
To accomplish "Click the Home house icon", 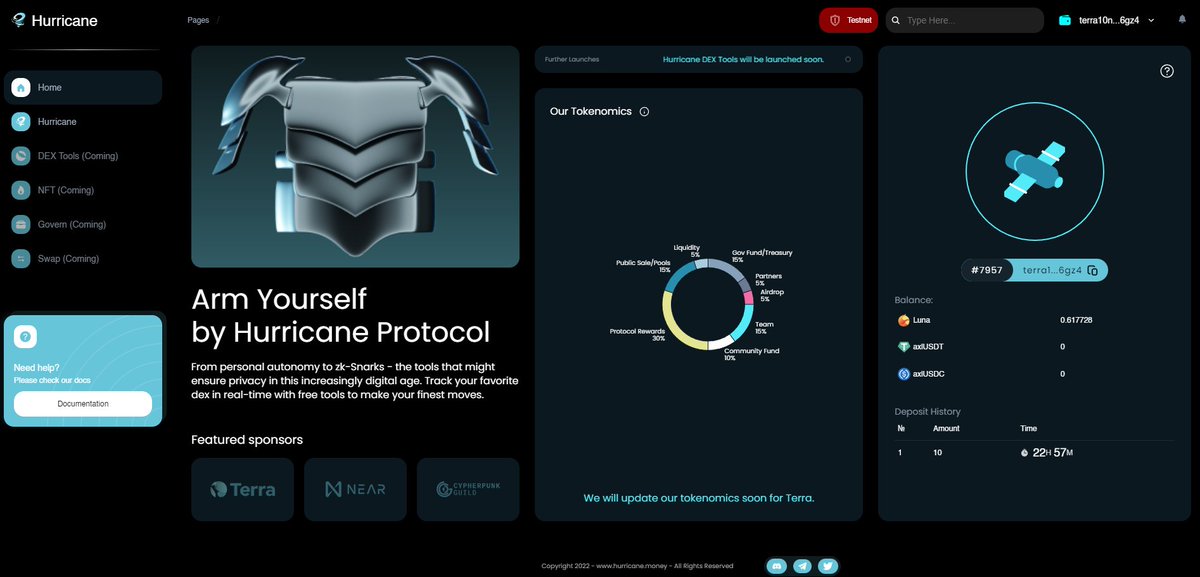I will [21, 87].
